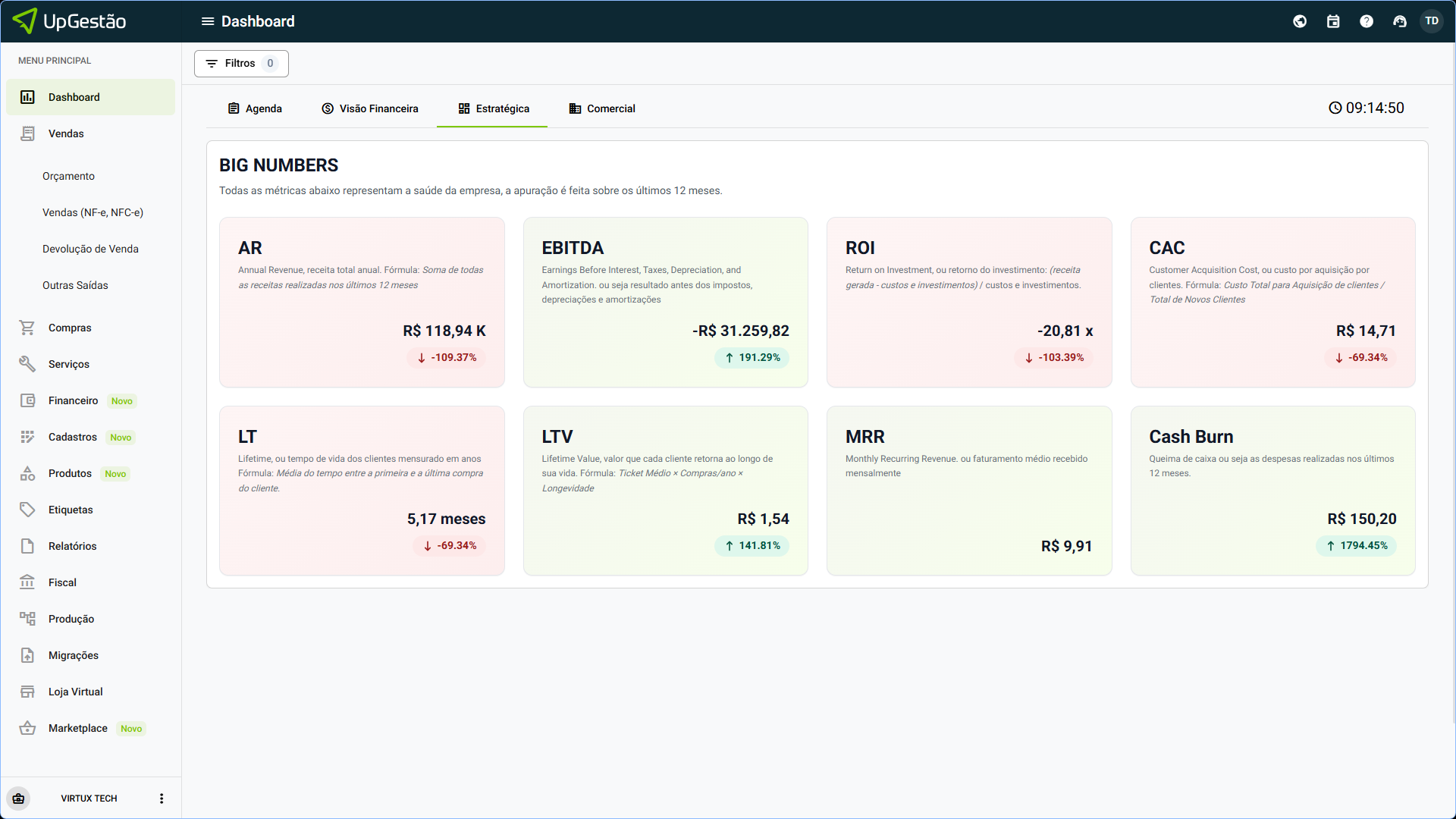Open the TD user avatar

click(1432, 21)
